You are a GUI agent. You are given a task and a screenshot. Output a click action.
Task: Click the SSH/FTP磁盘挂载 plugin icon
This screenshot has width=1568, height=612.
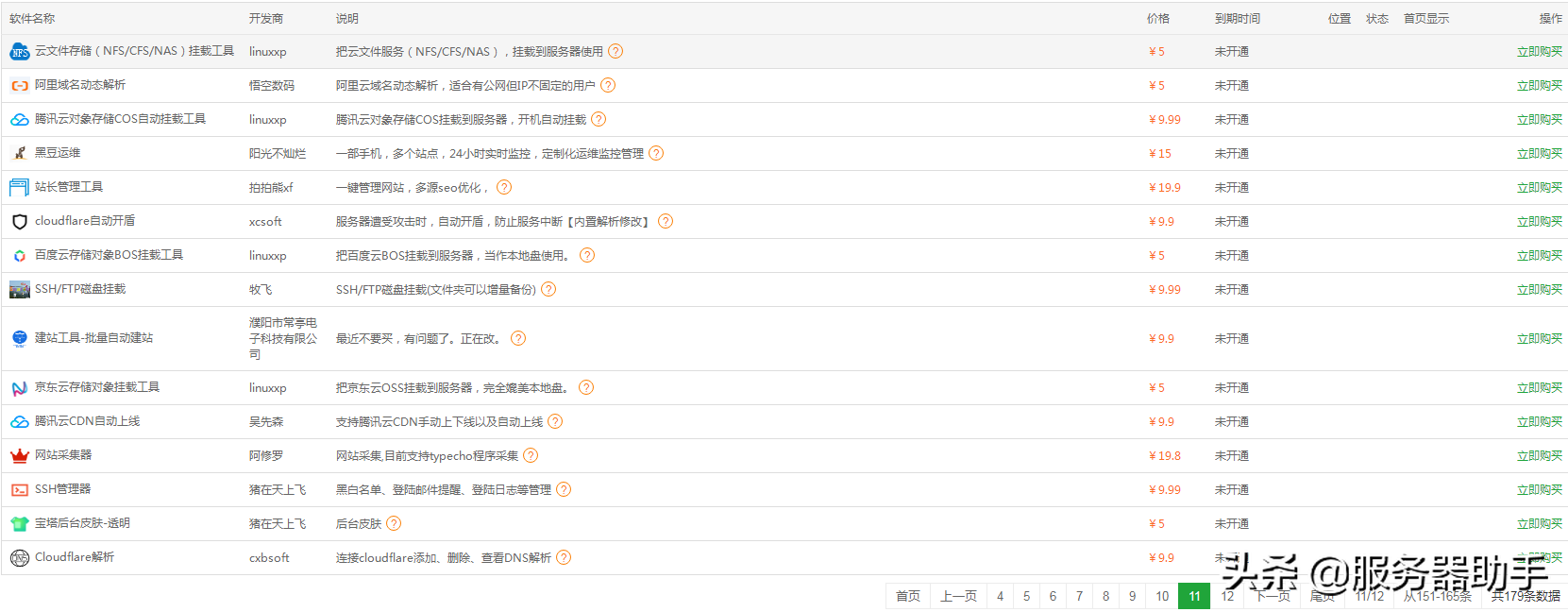[20, 290]
